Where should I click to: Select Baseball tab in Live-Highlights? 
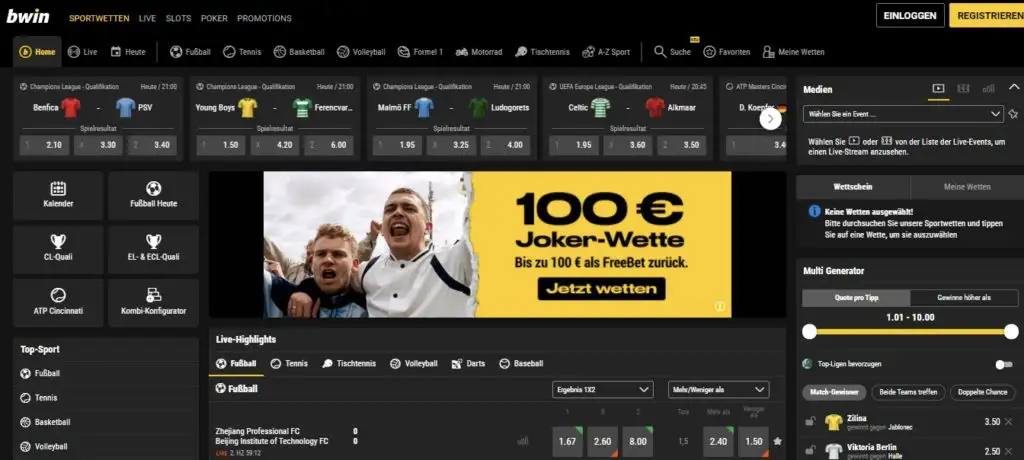point(521,363)
